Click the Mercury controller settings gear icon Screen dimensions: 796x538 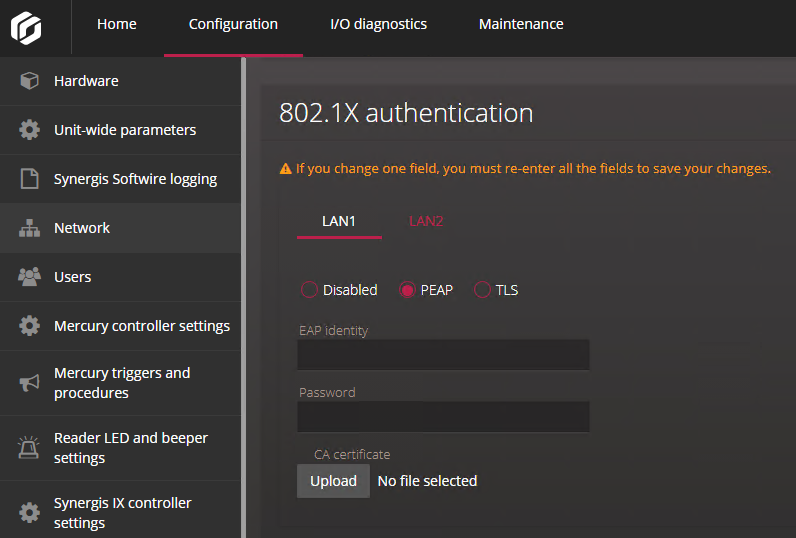[29, 326]
